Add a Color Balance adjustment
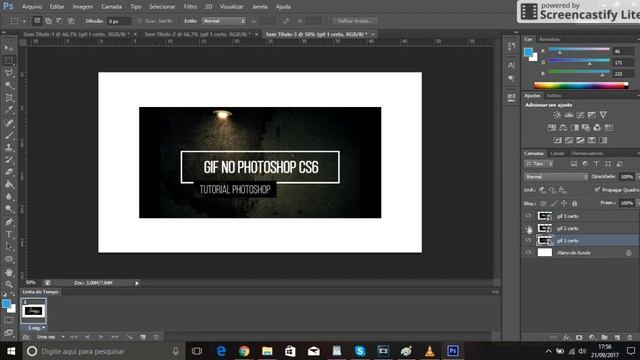 (x=563, y=128)
